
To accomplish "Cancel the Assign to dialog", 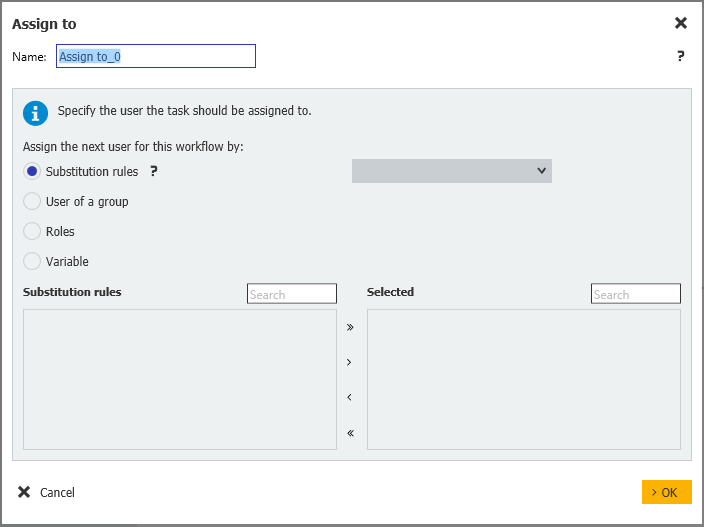I will click(46, 492).
